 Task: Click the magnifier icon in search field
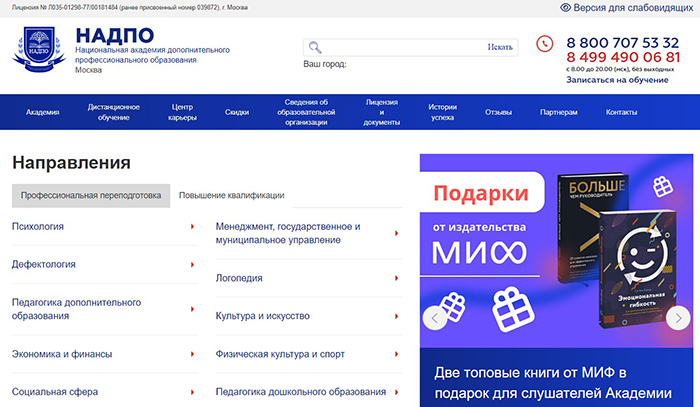(315, 47)
